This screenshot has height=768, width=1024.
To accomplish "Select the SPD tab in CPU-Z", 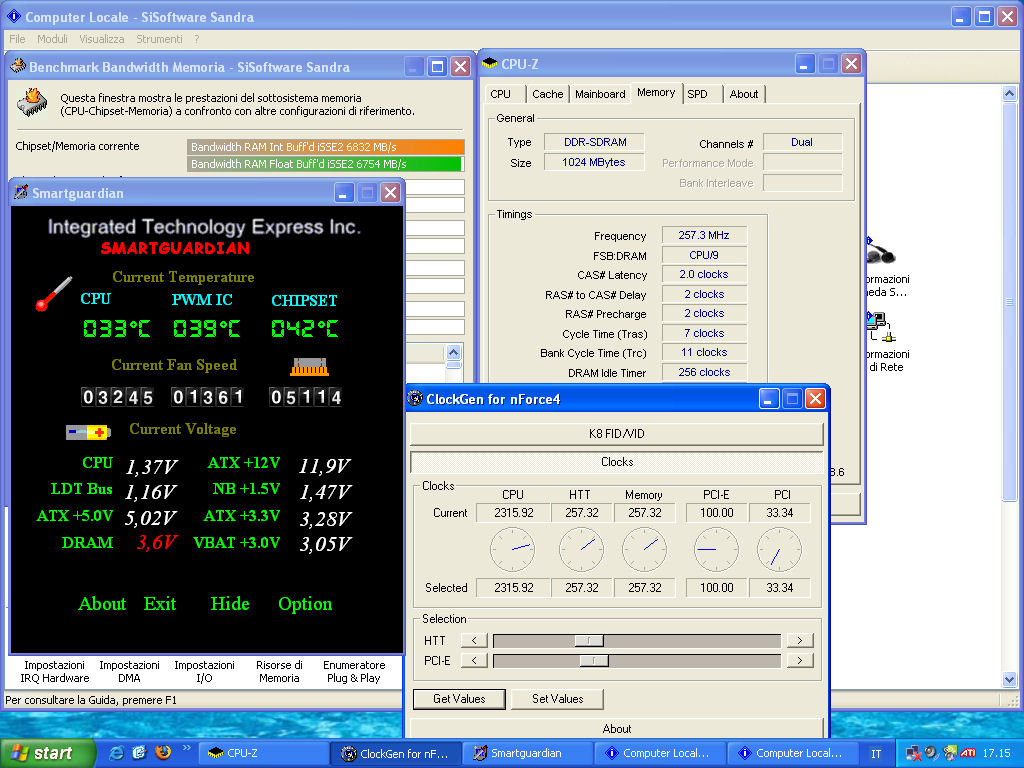I will tap(697, 94).
